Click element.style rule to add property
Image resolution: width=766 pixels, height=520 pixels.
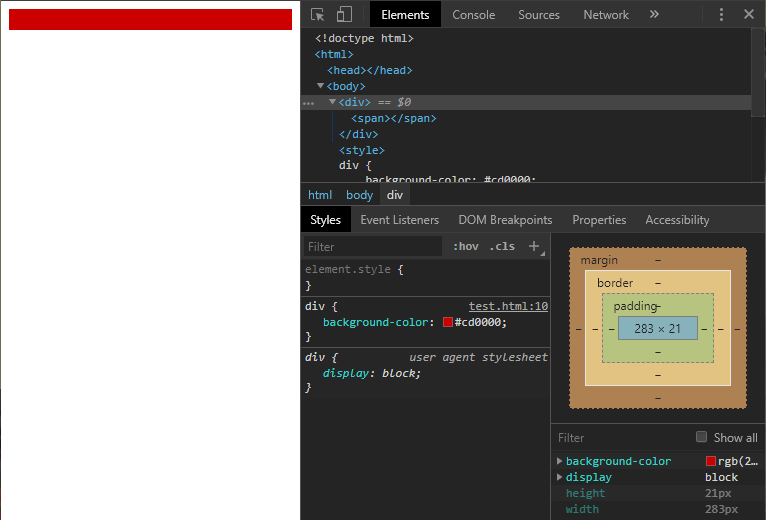425,277
